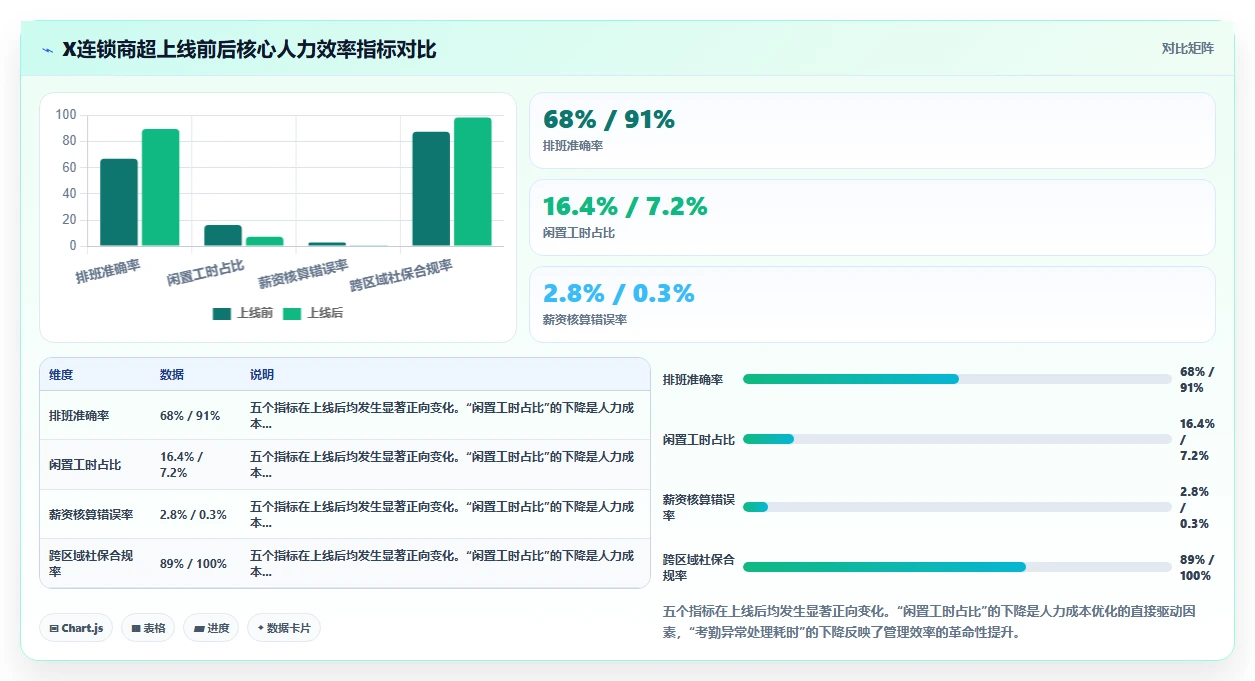
Task: Click the 跨区域社保合规率 x-axis label on the chart
Action: pos(401,275)
